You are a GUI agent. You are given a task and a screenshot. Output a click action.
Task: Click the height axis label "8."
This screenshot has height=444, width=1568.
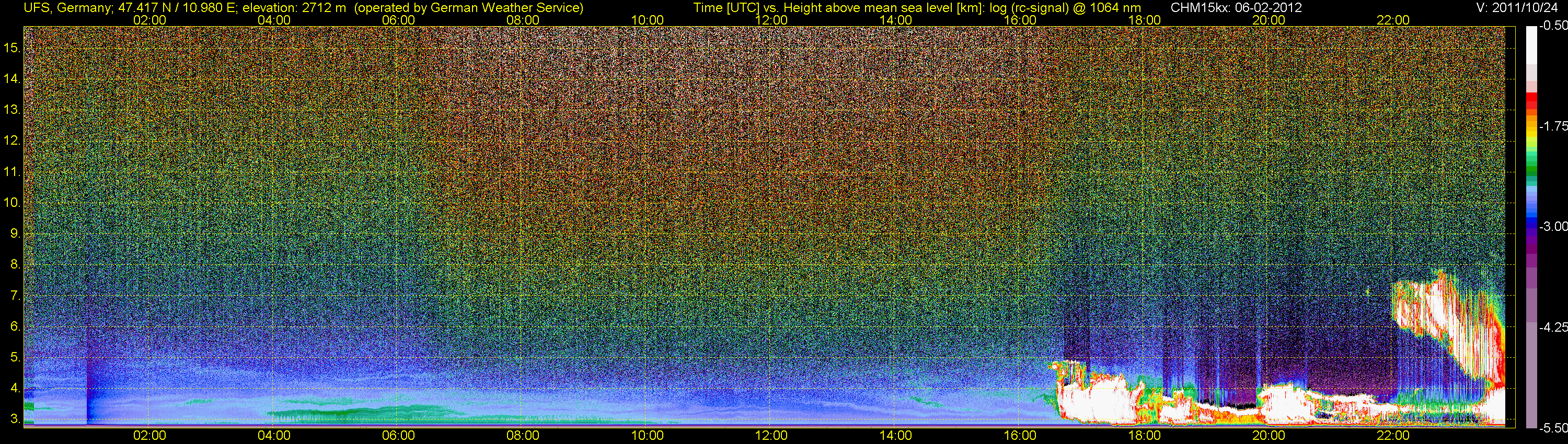coord(15,265)
